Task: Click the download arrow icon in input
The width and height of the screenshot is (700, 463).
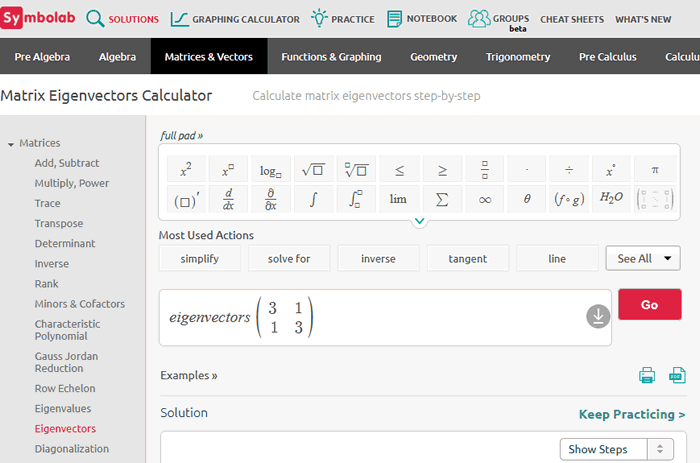Action: coord(597,317)
